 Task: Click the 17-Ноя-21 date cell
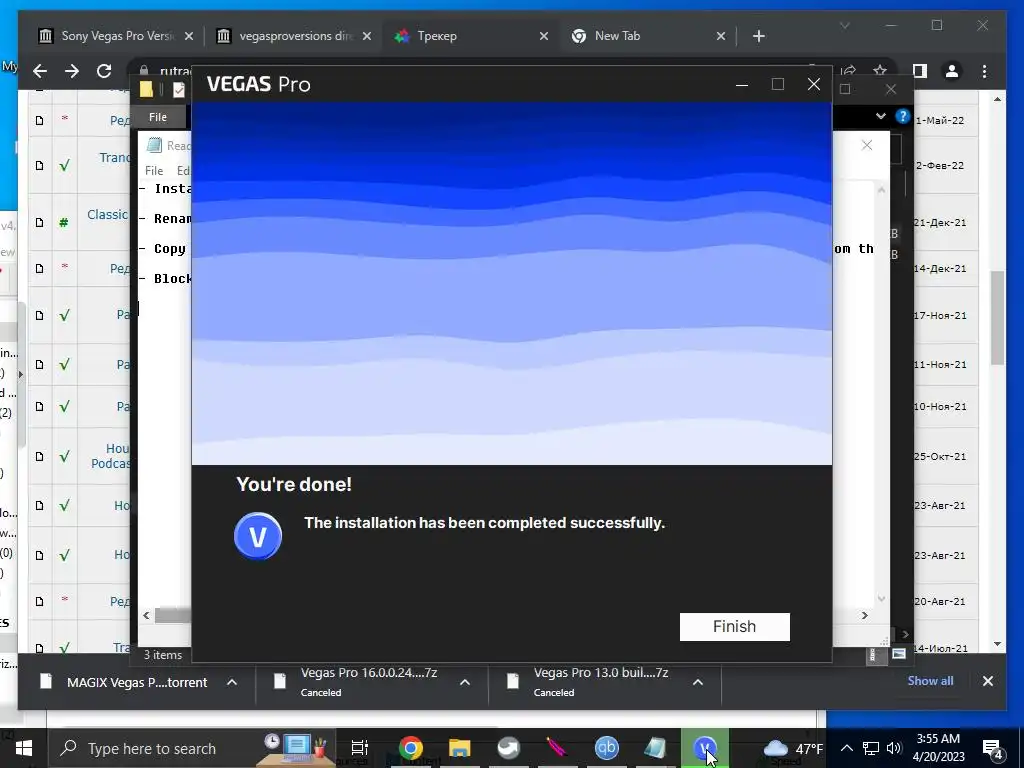coord(940,315)
